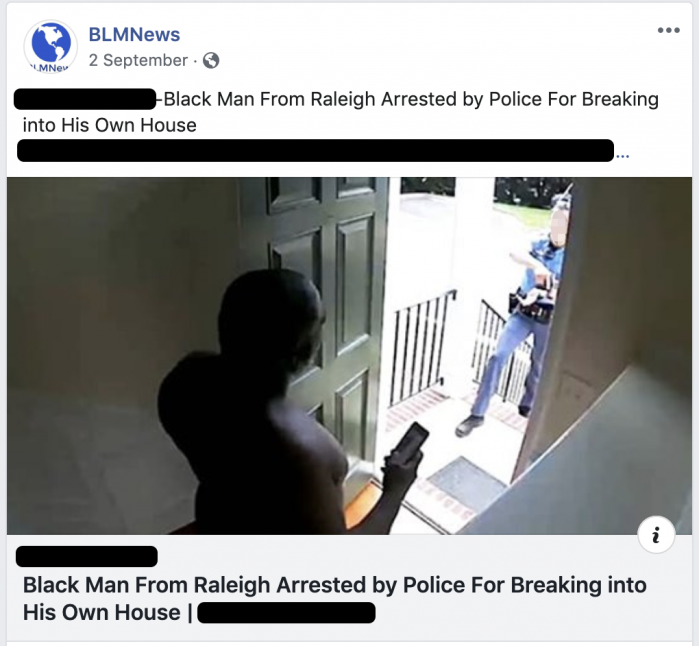Screen dimensions: 700x646
Task: Open the BLMNews page name link
Action: click(x=134, y=34)
